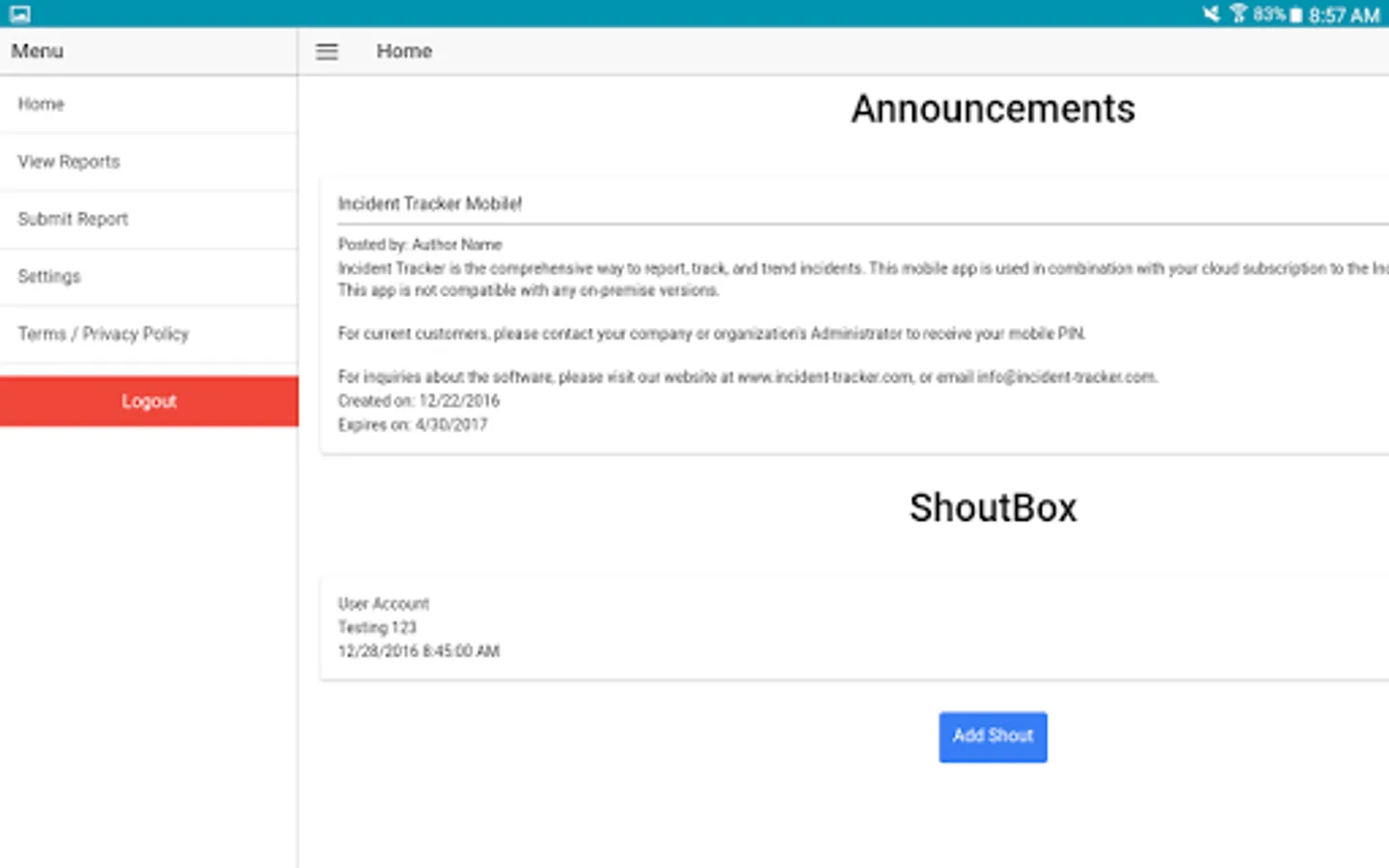Click the 'Posted by: Author Name' line
The height and width of the screenshot is (868, 1389).
pyautogui.click(x=420, y=245)
